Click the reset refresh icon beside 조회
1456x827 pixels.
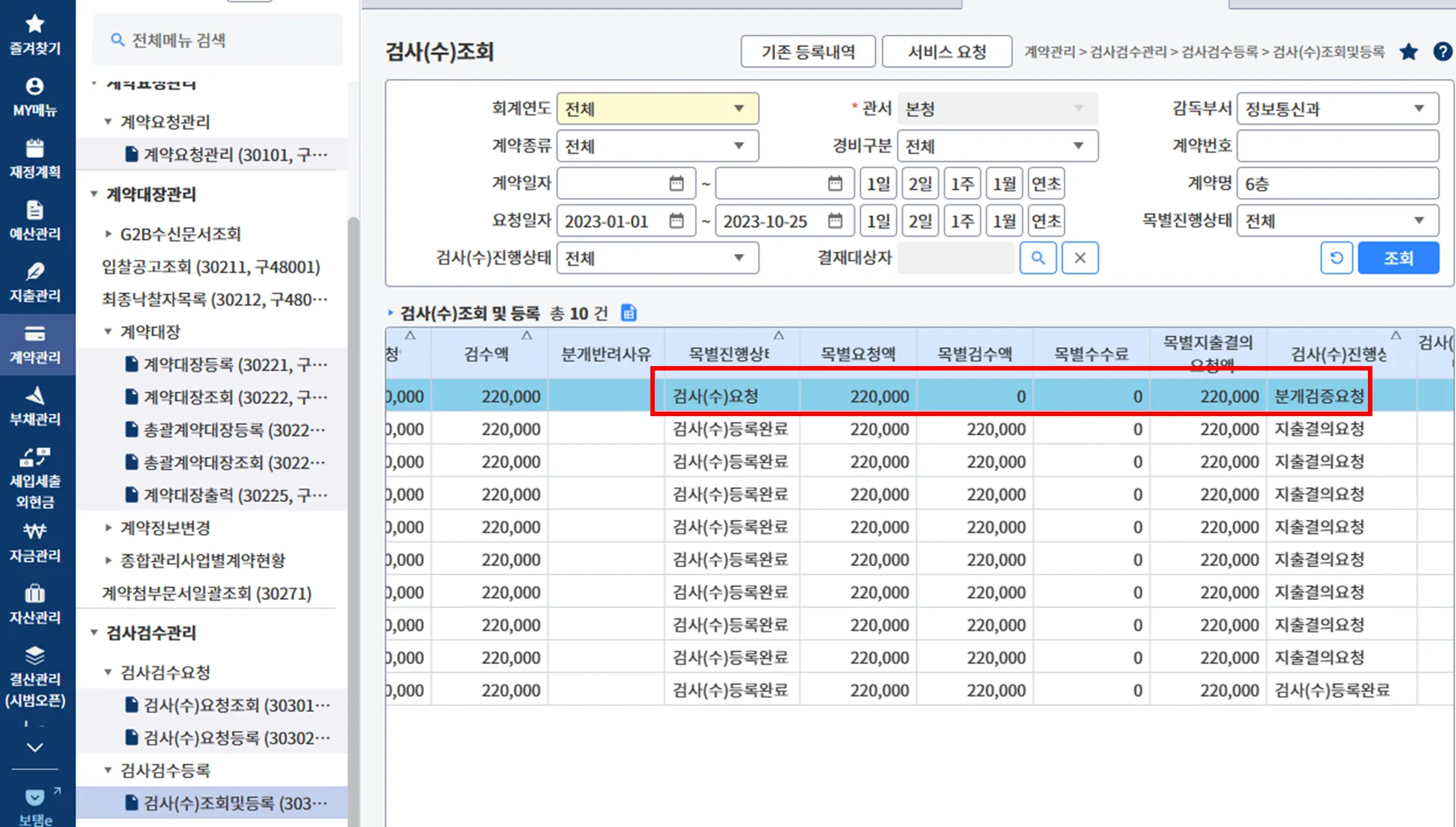pyautogui.click(x=1336, y=258)
